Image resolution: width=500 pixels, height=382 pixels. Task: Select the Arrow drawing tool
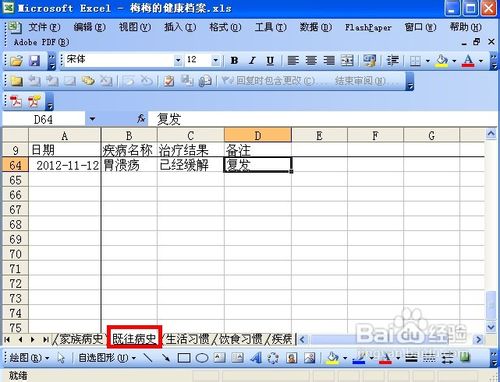166,358
